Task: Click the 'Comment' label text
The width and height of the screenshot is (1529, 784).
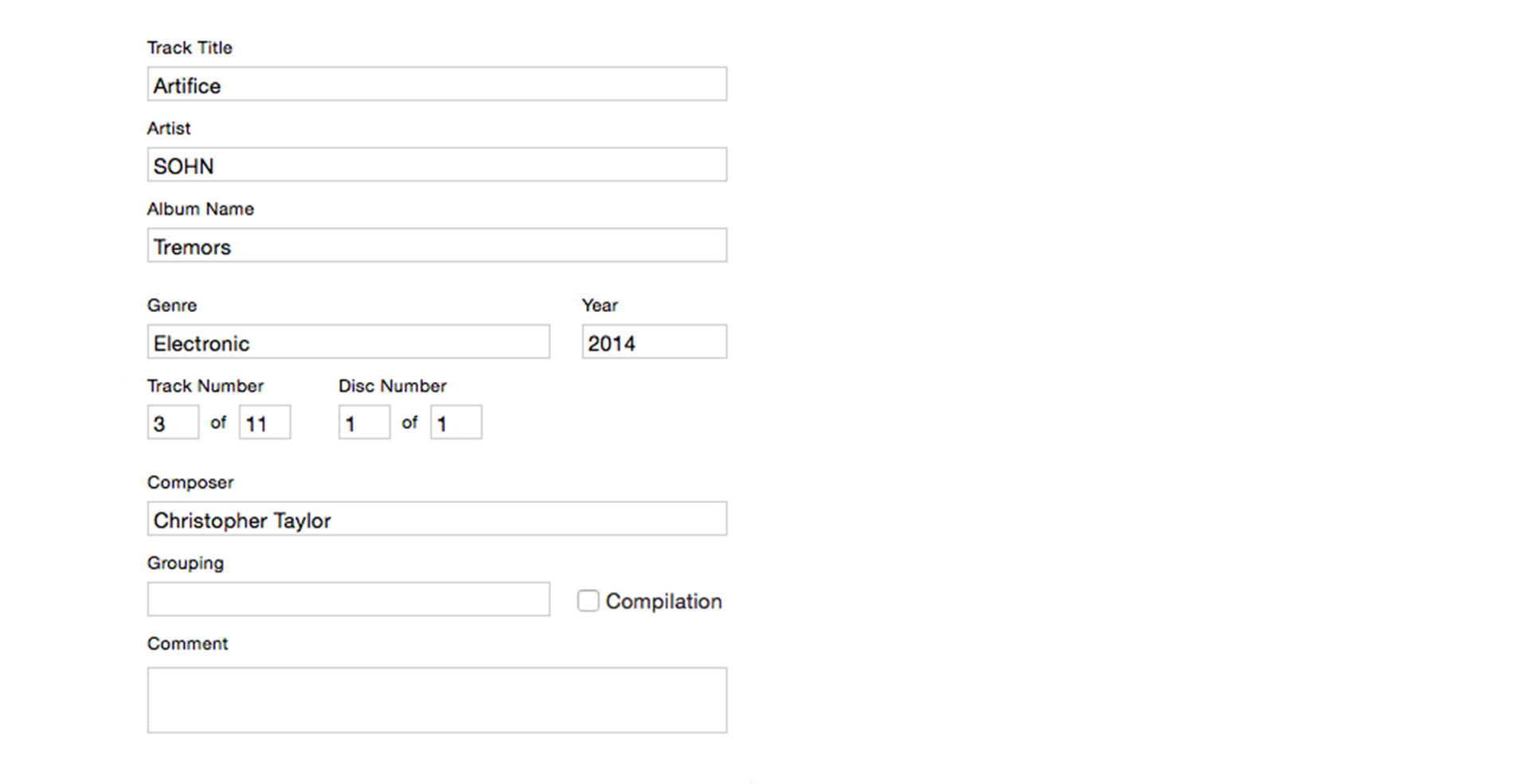Action: click(187, 644)
